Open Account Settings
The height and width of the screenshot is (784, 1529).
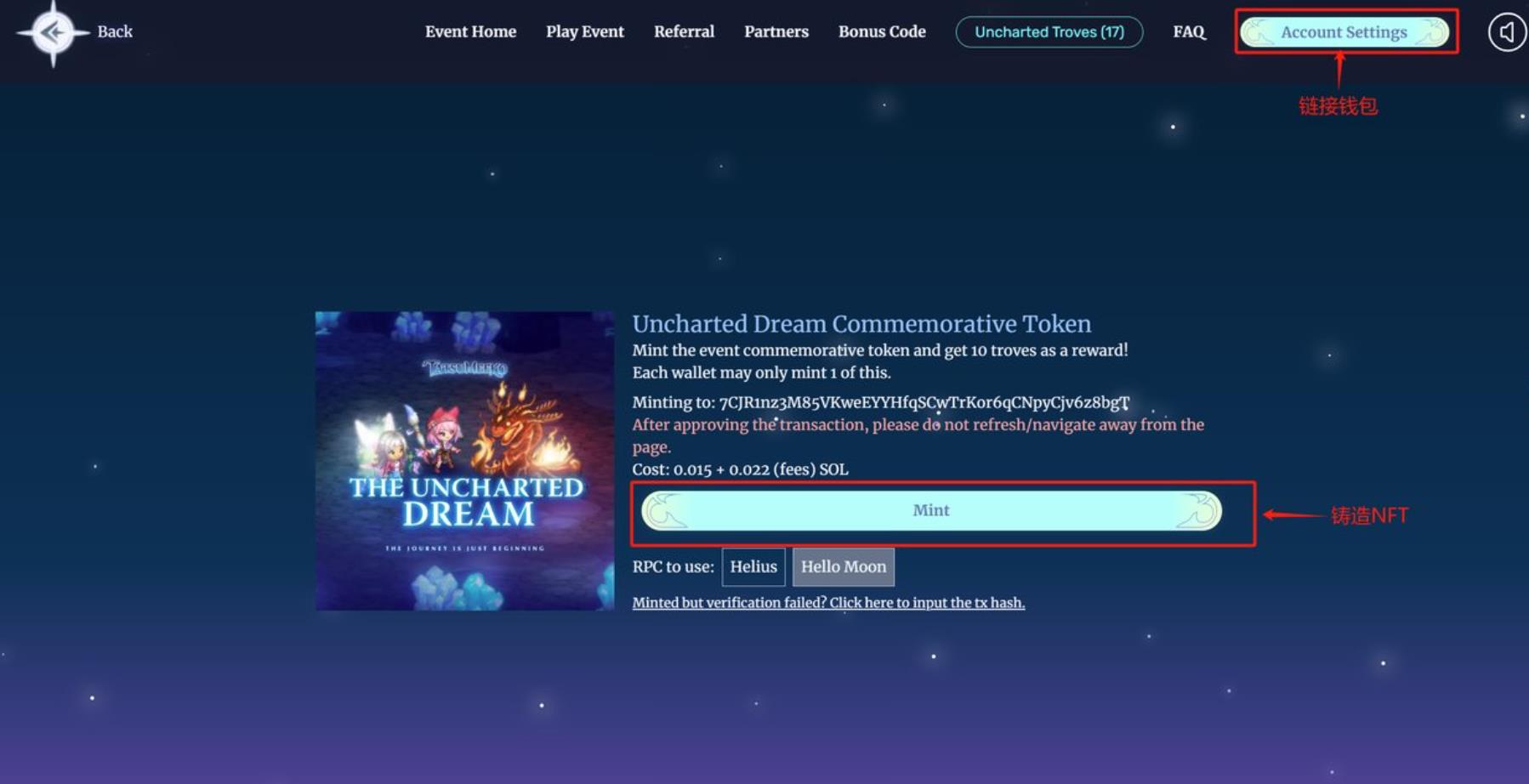pyautogui.click(x=1344, y=32)
